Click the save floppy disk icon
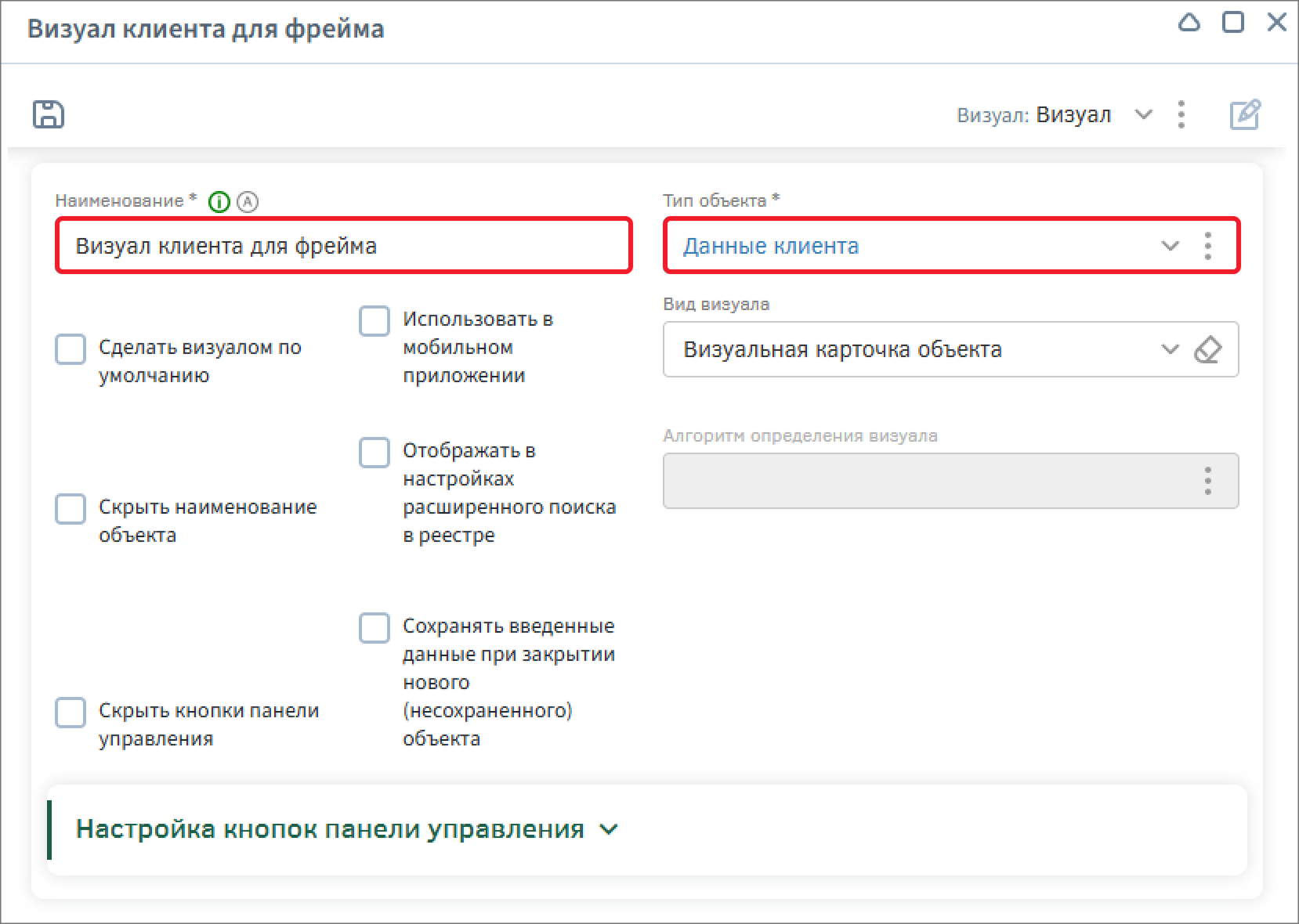The width and height of the screenshot is (1299, 924). coord(49,114)
